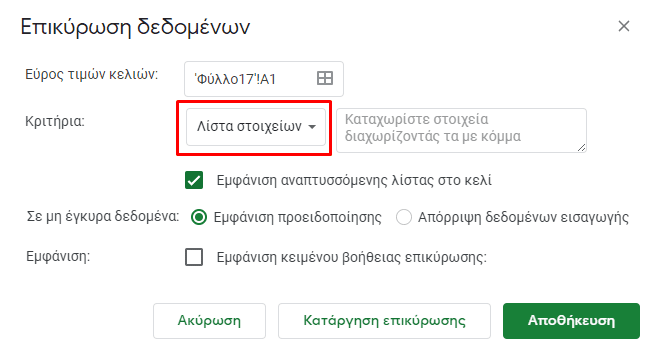This screenshot has height=360, width=660.
Task: Untick the green Εμφάνιση αναπτυσσόμενης λίστας checkbox
Action: pos(194,180)
